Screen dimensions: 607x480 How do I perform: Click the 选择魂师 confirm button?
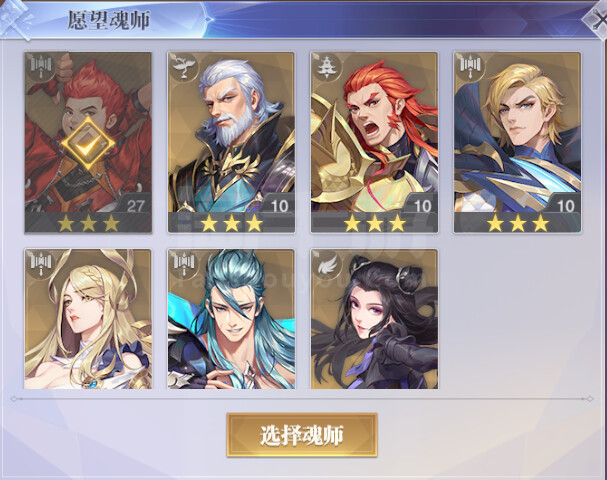click(302, 435)
